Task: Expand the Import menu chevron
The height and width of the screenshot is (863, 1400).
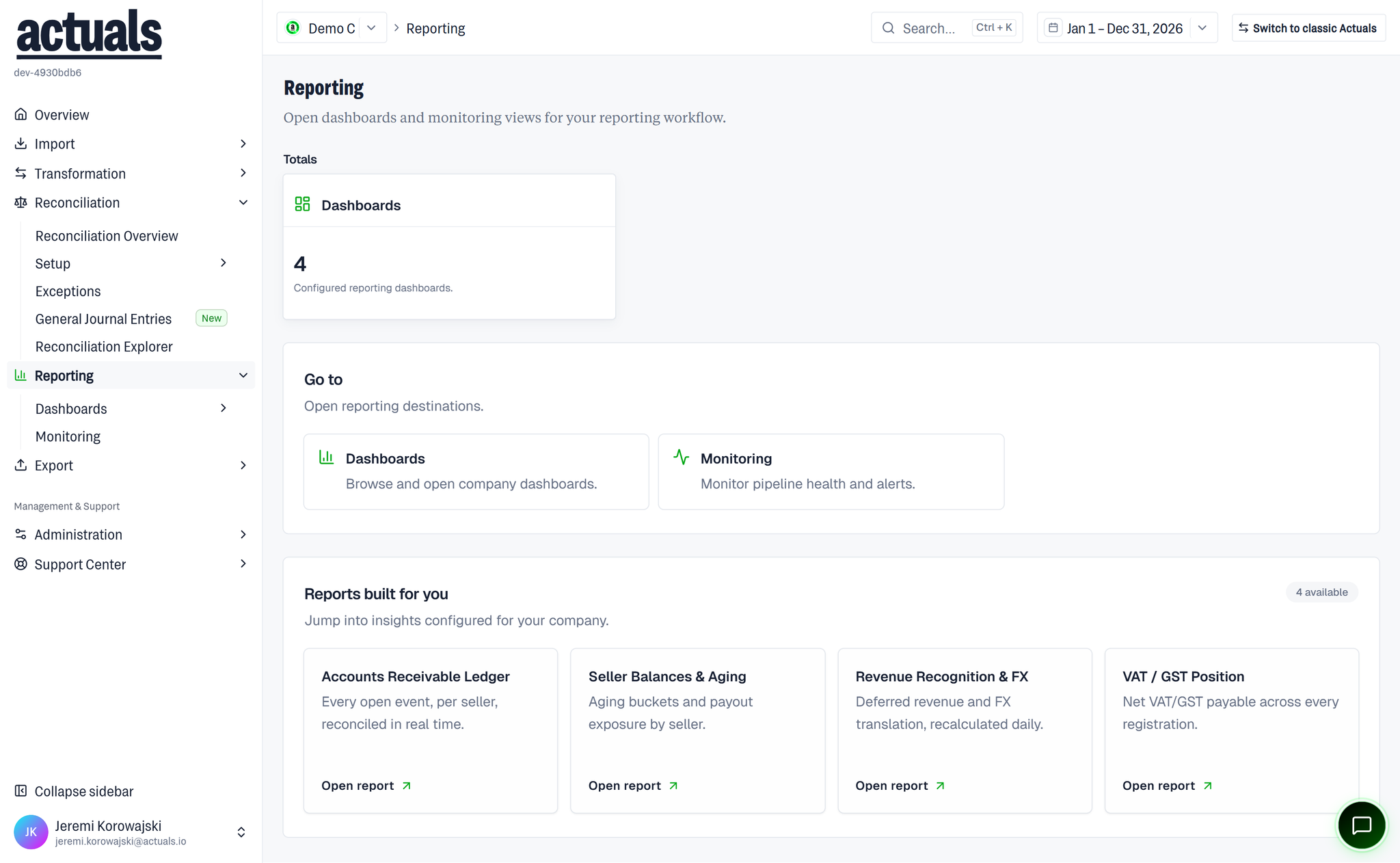Action: point(243,144)
